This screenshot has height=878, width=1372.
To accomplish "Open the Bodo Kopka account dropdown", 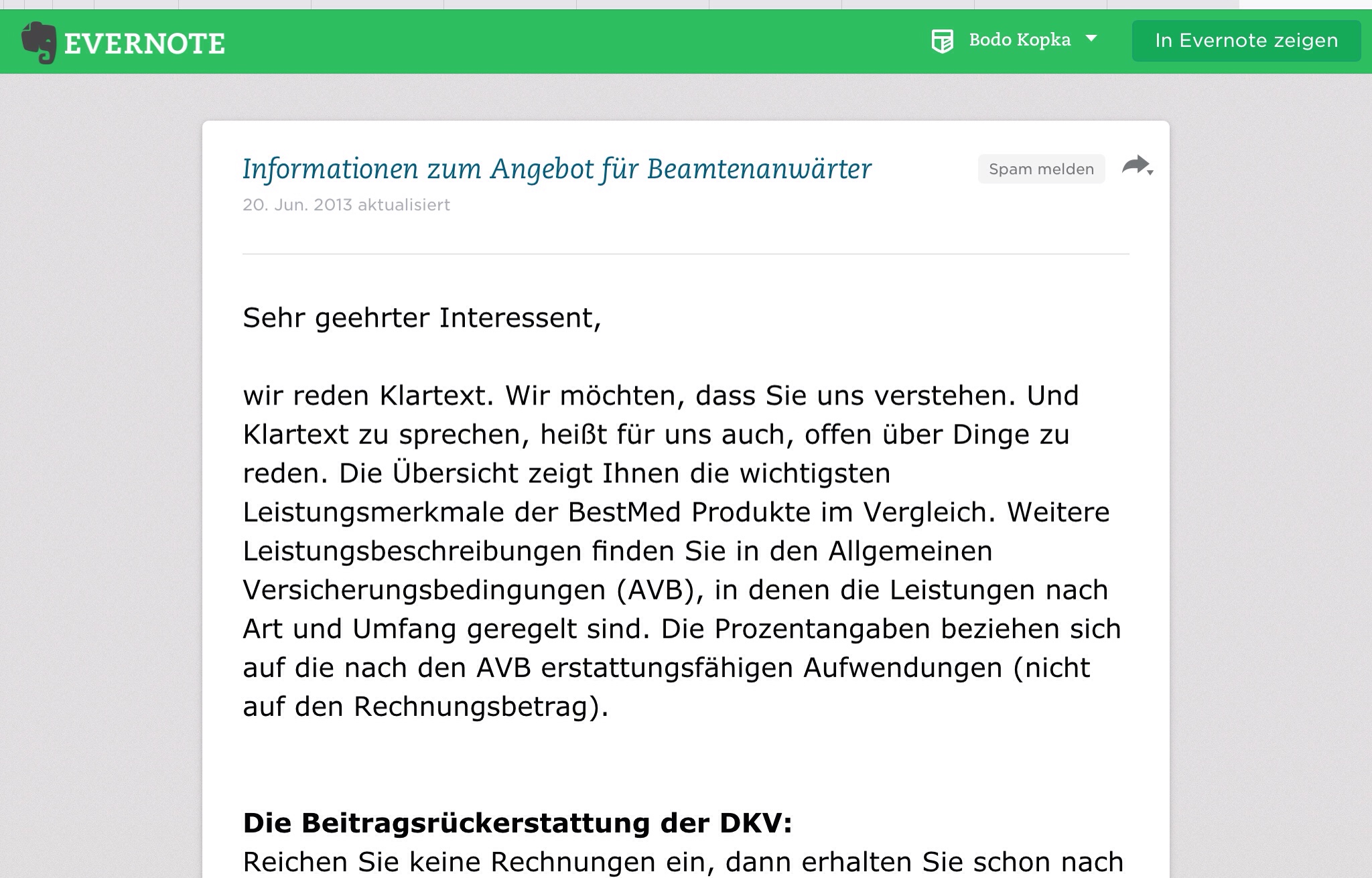I will pyautogui.click(x=1020, y=40).
